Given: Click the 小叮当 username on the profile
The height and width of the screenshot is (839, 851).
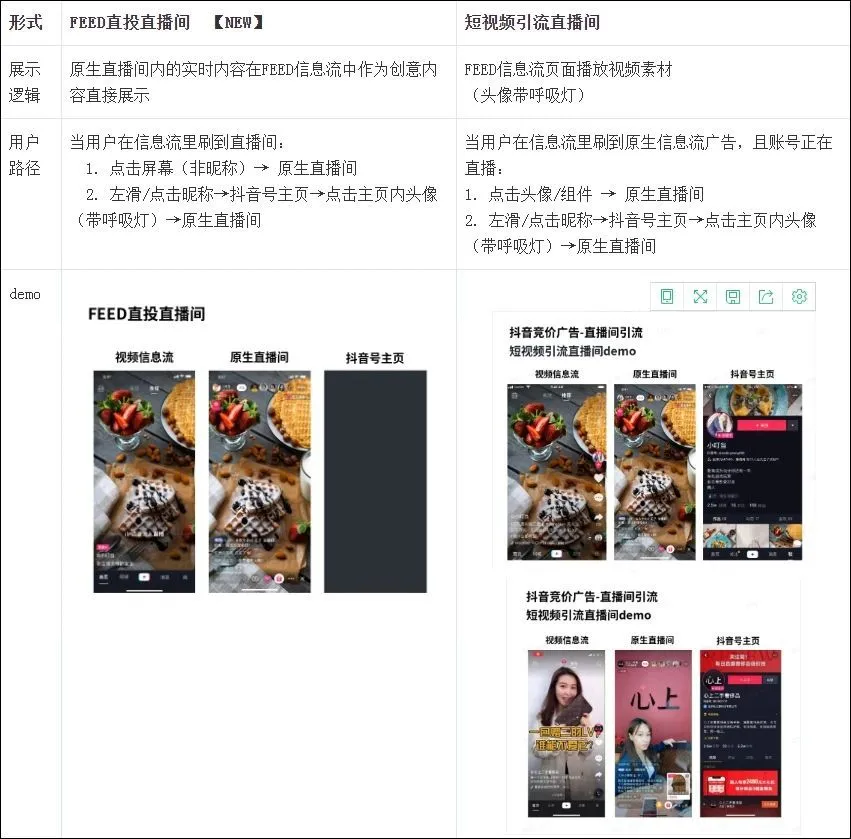Looking at the screenshot, I should coord(716,446).
